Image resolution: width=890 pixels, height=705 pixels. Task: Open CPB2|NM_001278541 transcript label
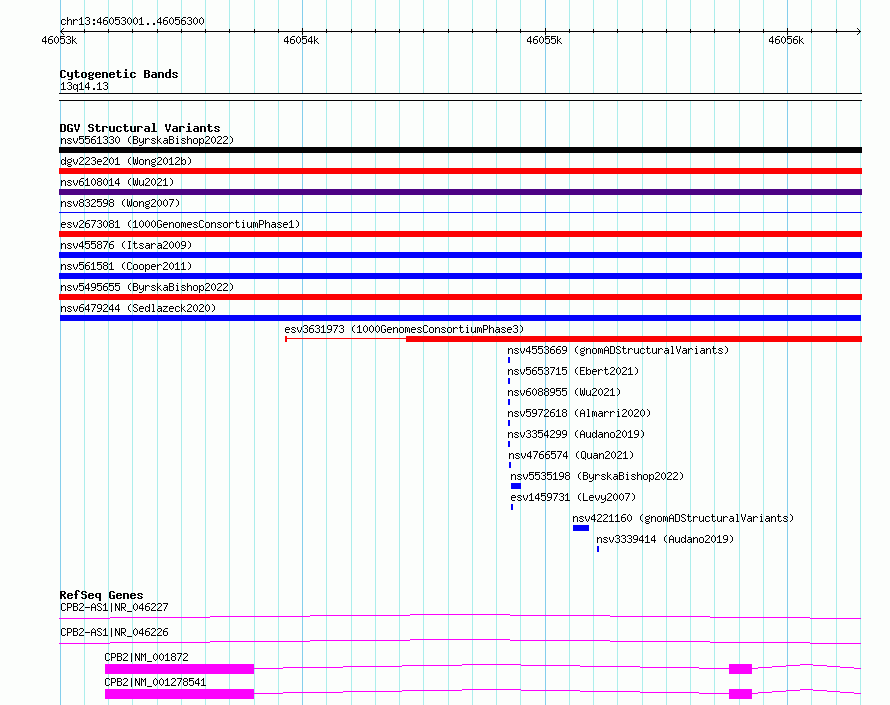click(x=156, y=682)
